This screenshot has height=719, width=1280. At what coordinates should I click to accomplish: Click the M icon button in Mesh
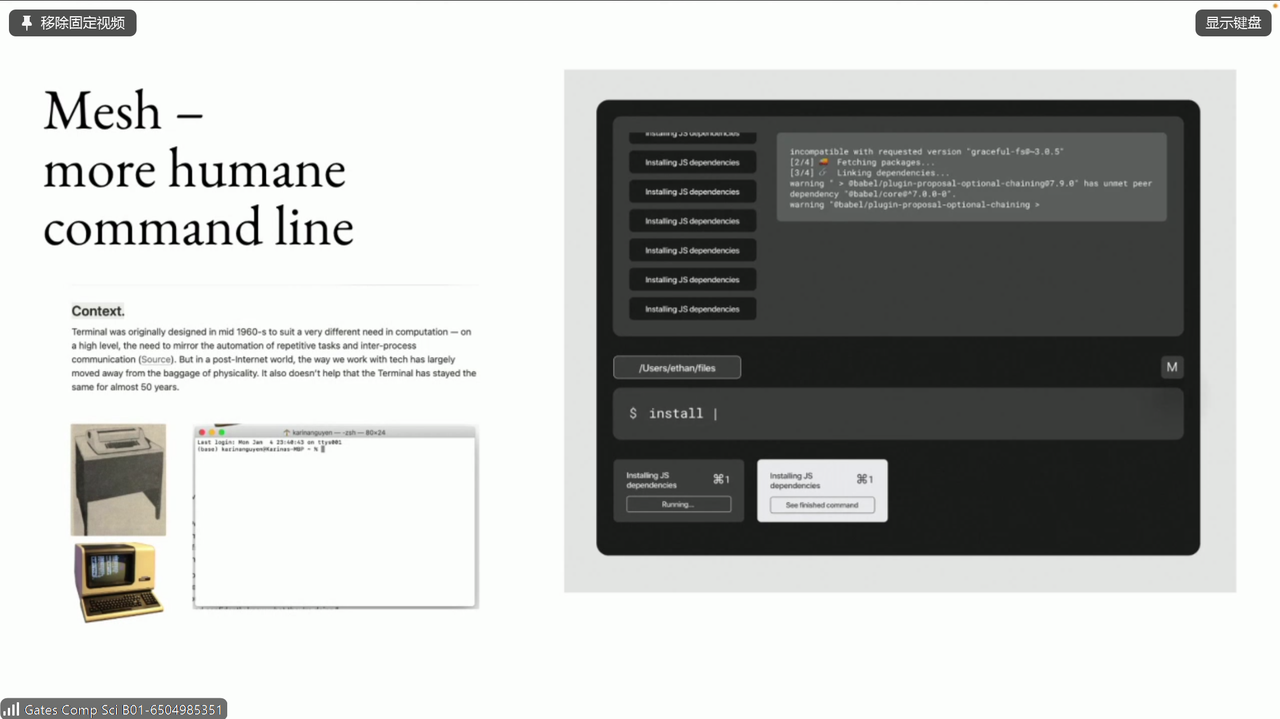click(1171, 367)
